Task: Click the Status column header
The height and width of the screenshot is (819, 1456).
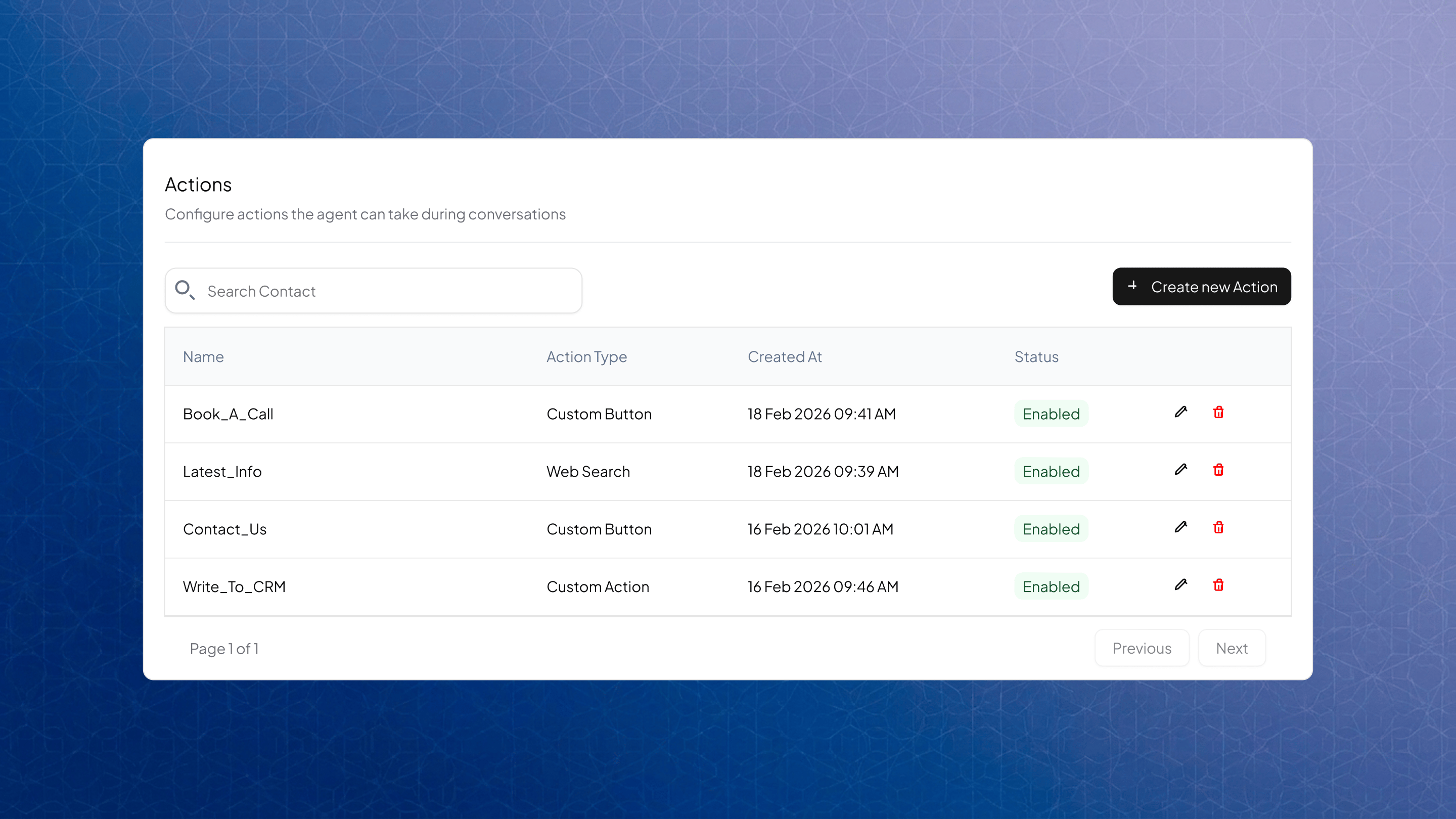Action: click(x=1036, y=356)
